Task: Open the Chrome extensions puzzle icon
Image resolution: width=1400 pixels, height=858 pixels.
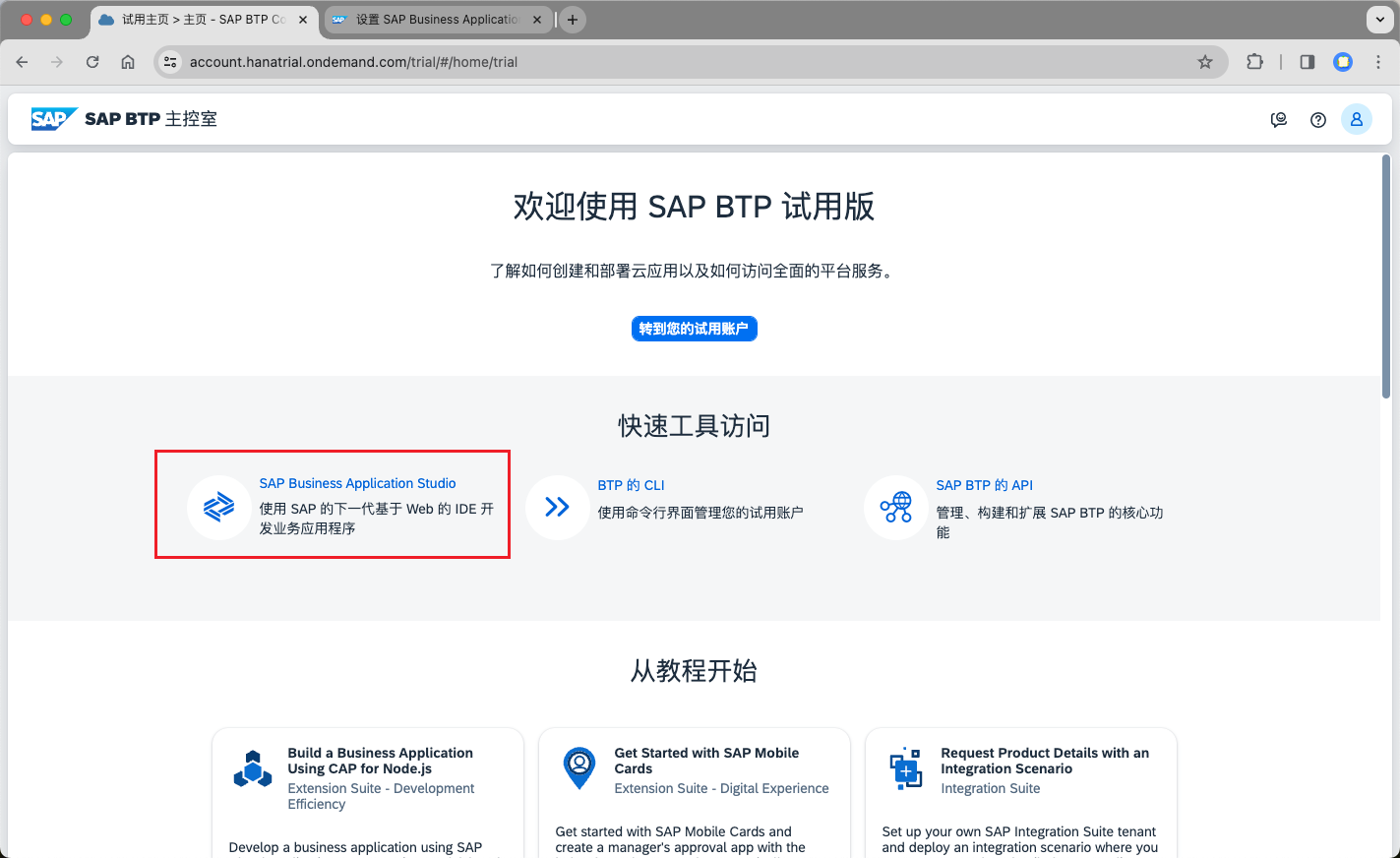Action: (x=1254, y=62)
